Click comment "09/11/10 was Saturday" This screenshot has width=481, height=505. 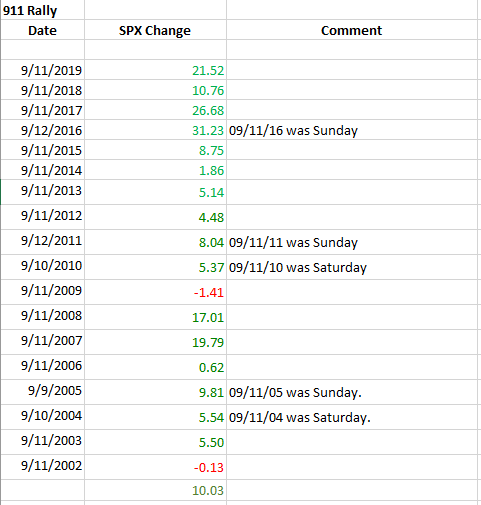click(x=298, y=267)
